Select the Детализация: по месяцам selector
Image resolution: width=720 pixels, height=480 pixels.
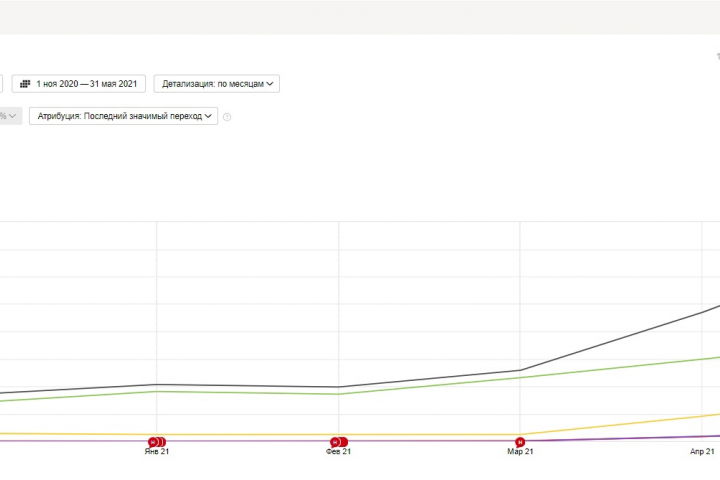(x=217, y=84)
